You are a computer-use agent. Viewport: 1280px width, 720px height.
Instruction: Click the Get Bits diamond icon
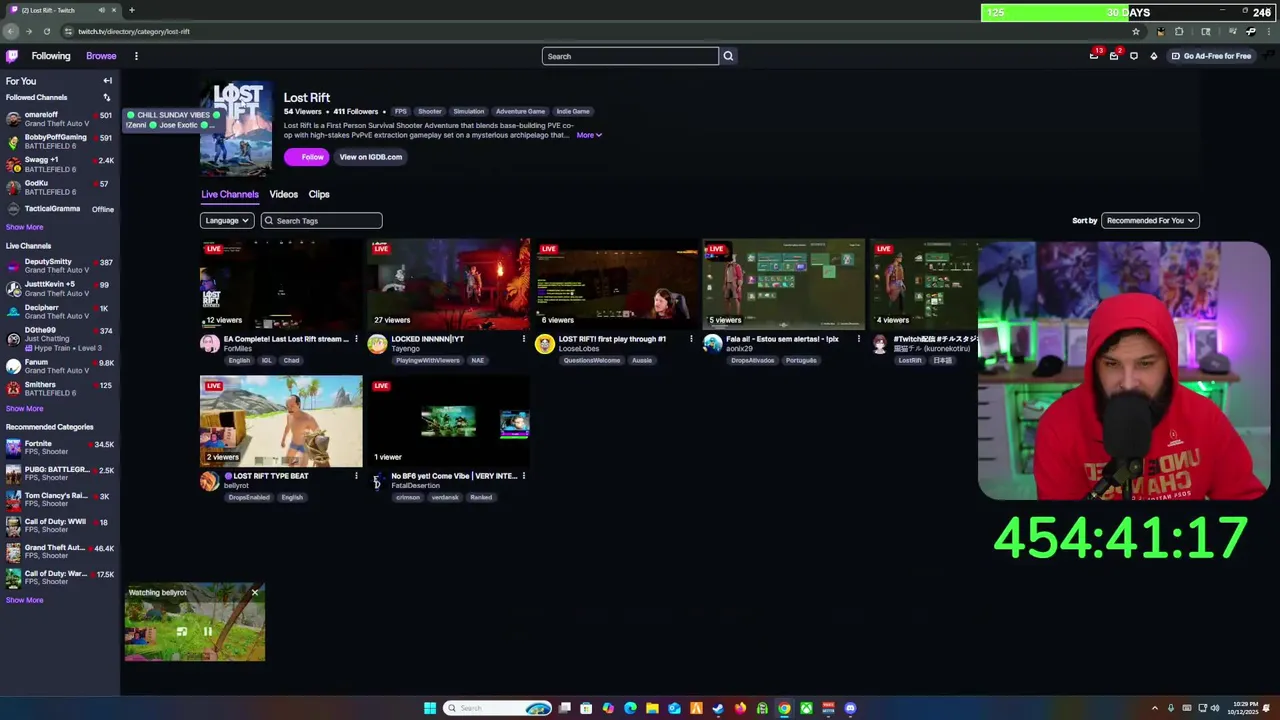[x=1153, y=56]
